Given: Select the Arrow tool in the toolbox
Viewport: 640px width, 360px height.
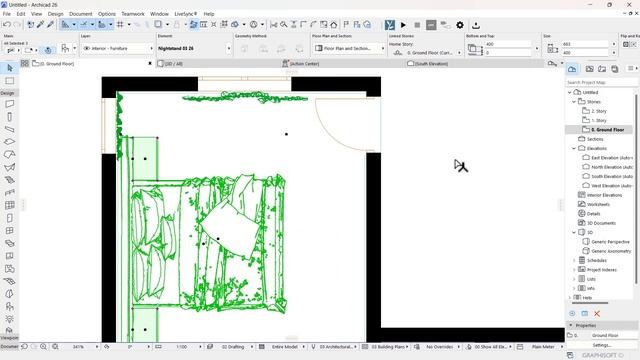Looking at the screenshot, I should pos(10,68).
